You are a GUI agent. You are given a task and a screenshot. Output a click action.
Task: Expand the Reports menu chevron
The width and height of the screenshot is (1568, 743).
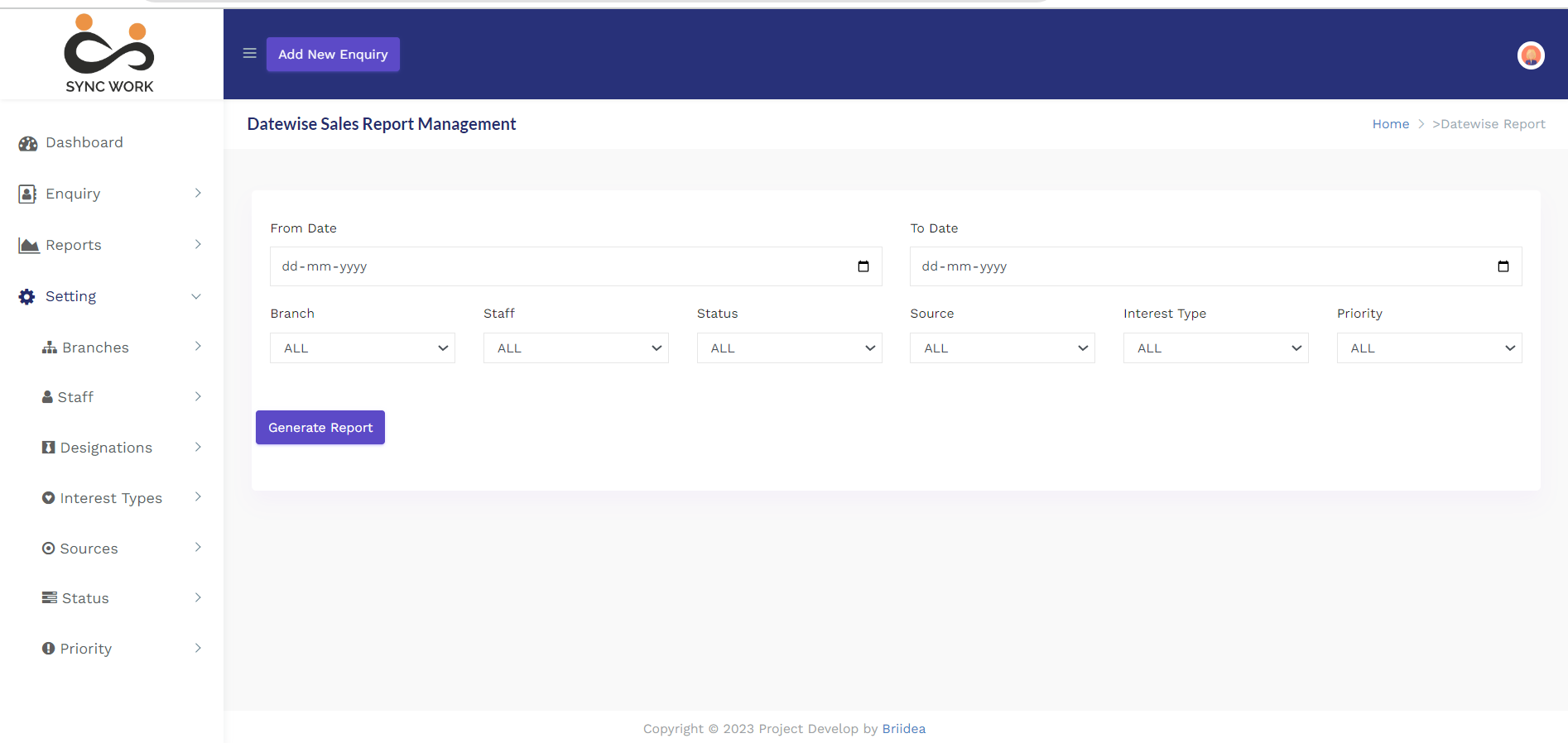coord(198,244)
